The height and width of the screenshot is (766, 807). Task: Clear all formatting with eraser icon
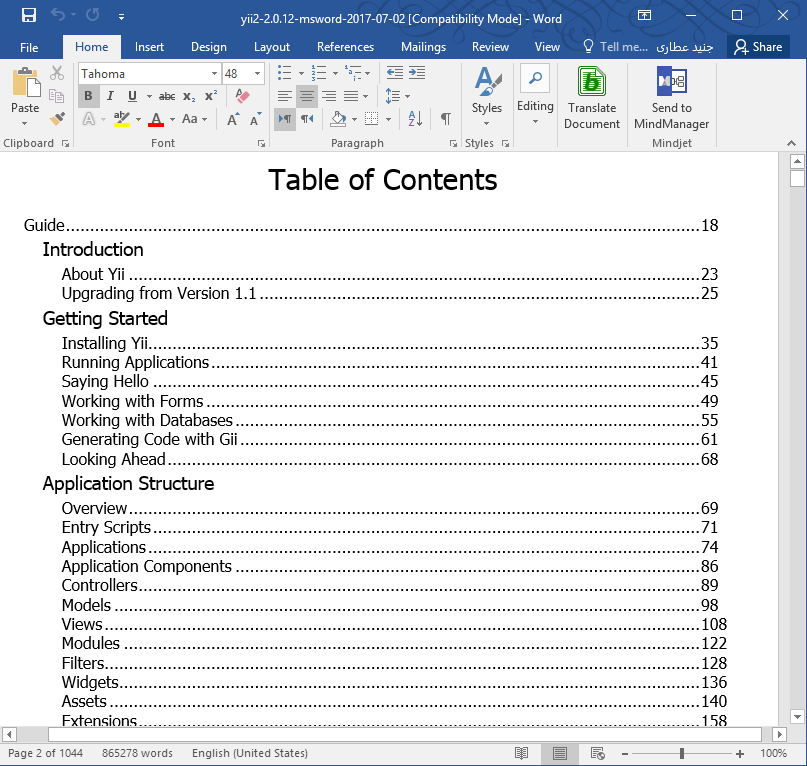[x=242, y=96]
